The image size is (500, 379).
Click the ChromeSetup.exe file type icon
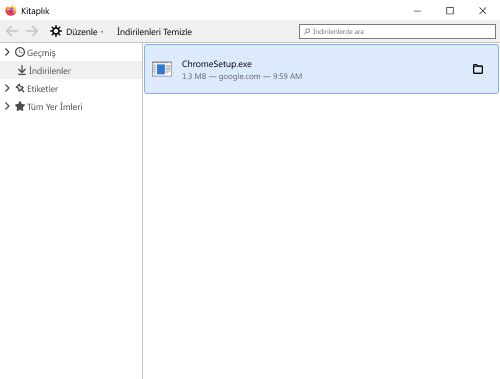[x=162, y=69]
